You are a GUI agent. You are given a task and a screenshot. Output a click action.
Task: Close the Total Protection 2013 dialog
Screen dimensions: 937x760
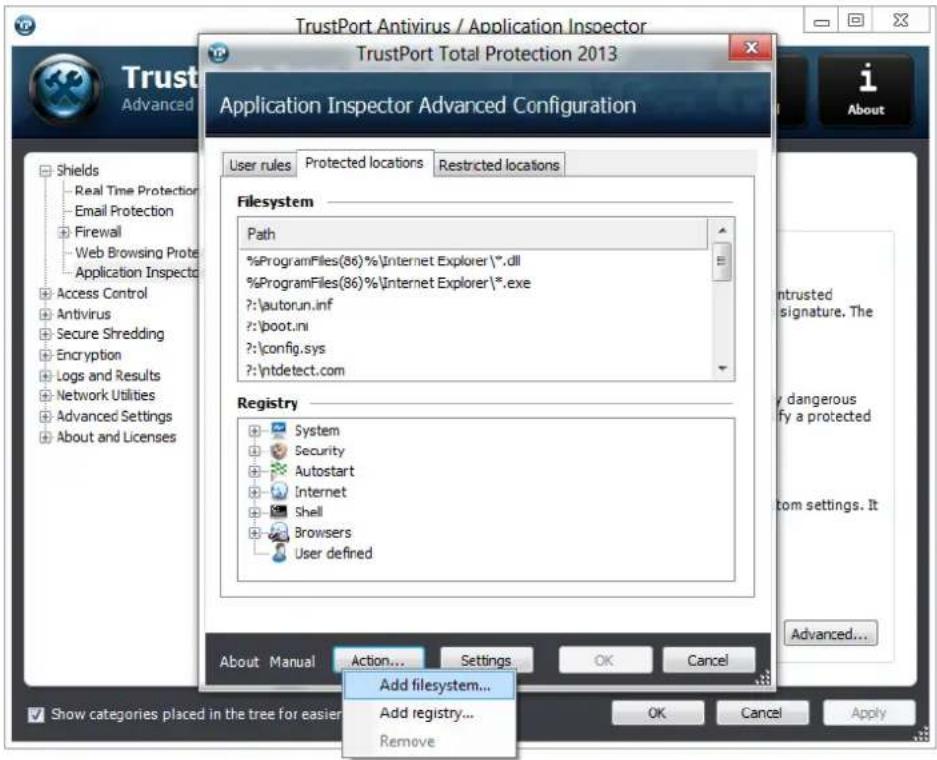(x=751, y=48)
